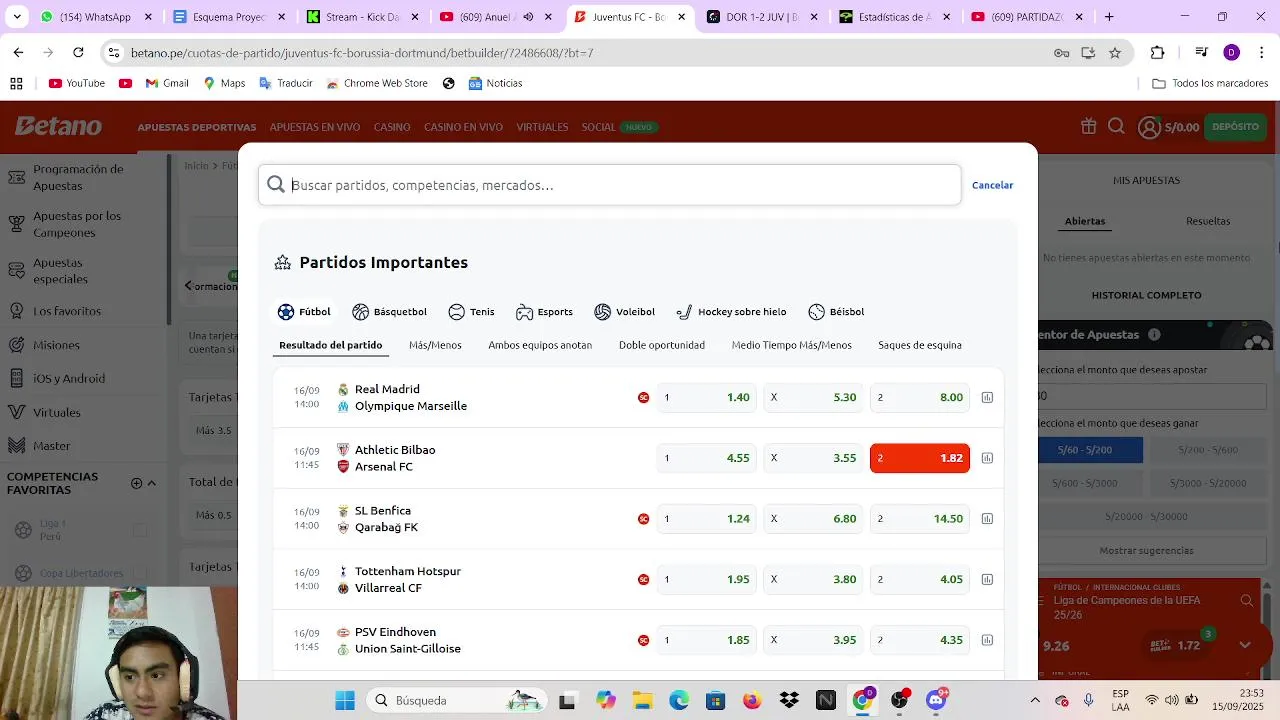This screenshot has height=720, width=1280.
Task: Select the Esports sport filter
Action: pos(544,312)
